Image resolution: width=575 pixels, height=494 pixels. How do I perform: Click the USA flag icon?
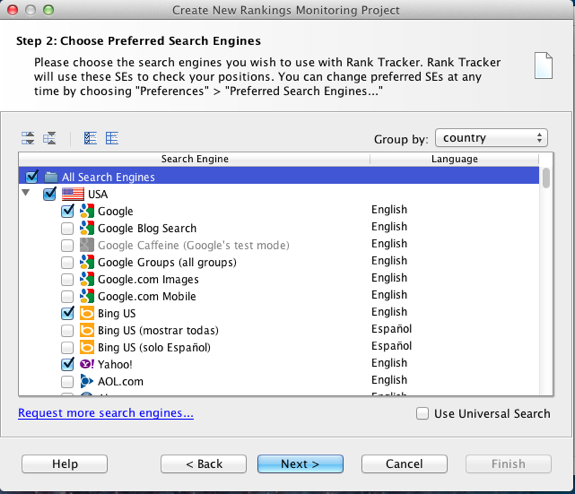coord(73,194)
